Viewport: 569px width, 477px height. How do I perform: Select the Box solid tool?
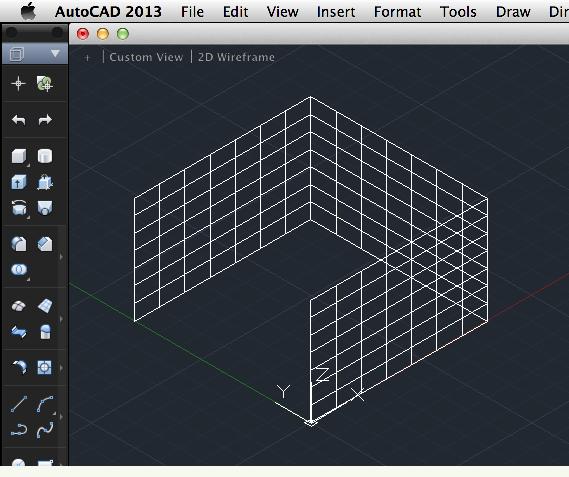pos(19,156)
